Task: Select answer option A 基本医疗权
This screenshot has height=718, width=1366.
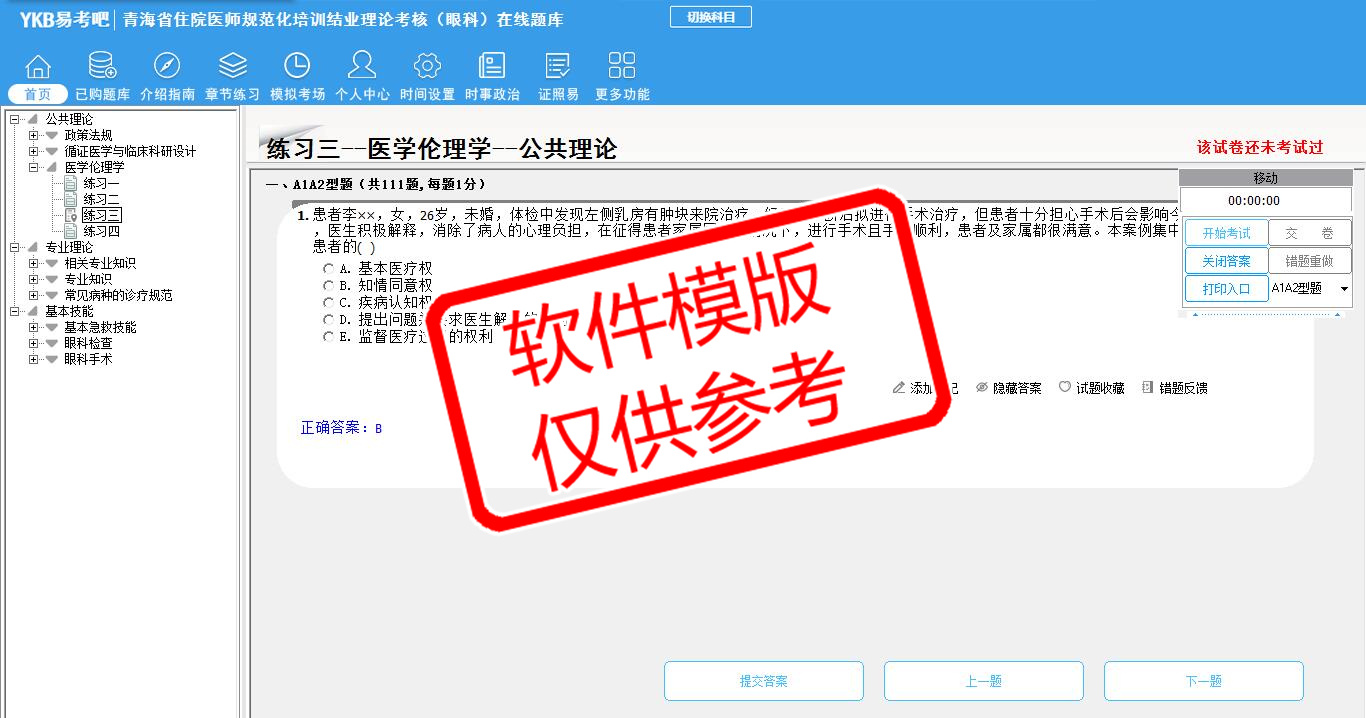Action: click(x=328, y=269)
